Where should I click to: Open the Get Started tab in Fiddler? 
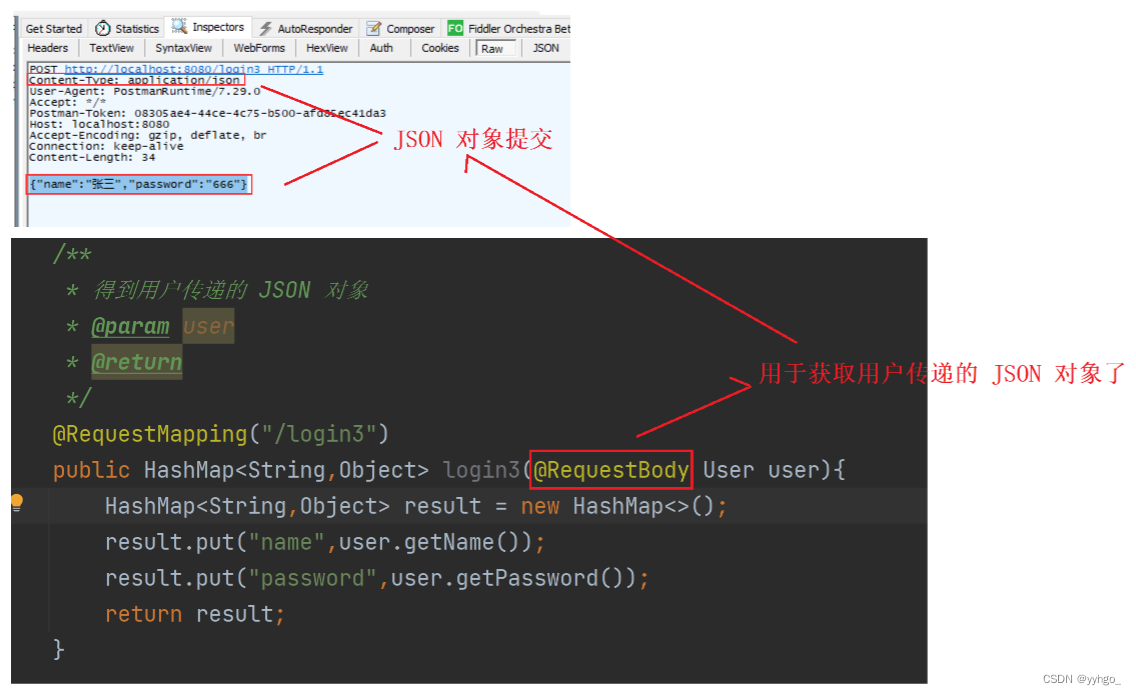pyautogui.click(x=54, y=28)
